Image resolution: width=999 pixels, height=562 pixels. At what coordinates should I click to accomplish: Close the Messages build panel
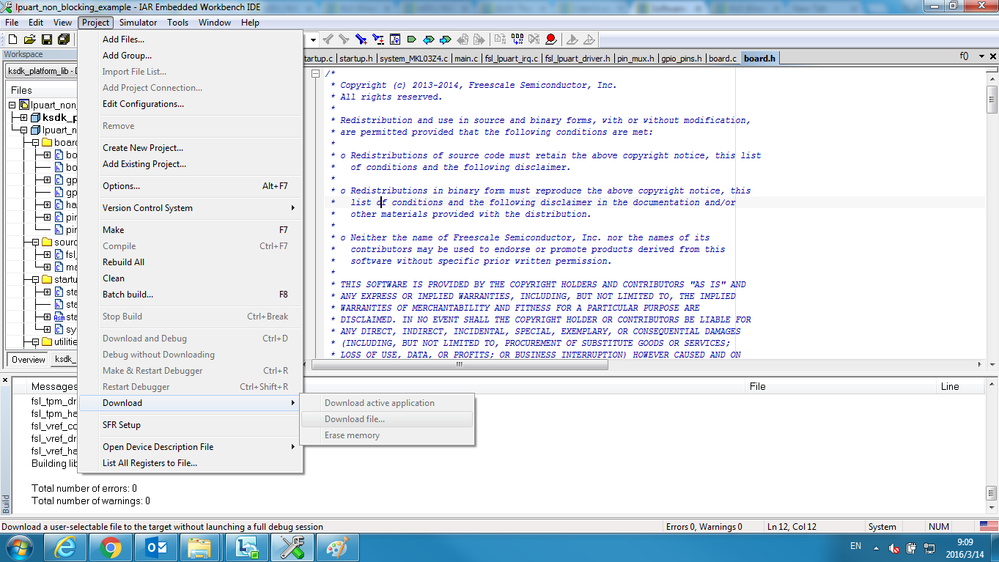(5, 380)
